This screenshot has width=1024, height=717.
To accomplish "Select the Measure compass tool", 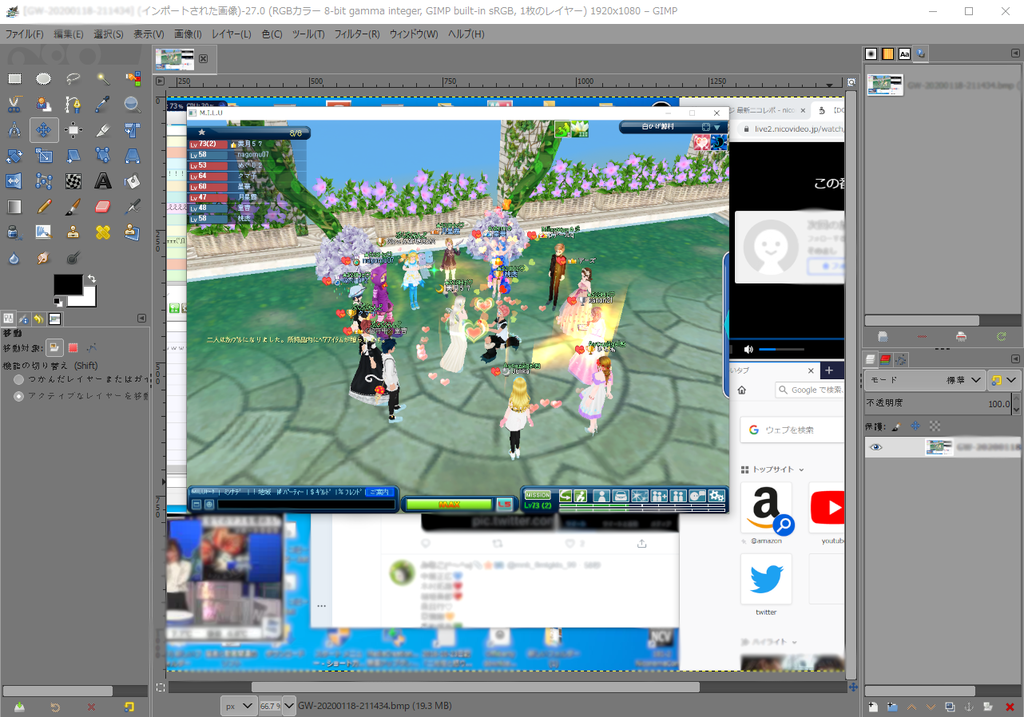I will coord(14,130).
